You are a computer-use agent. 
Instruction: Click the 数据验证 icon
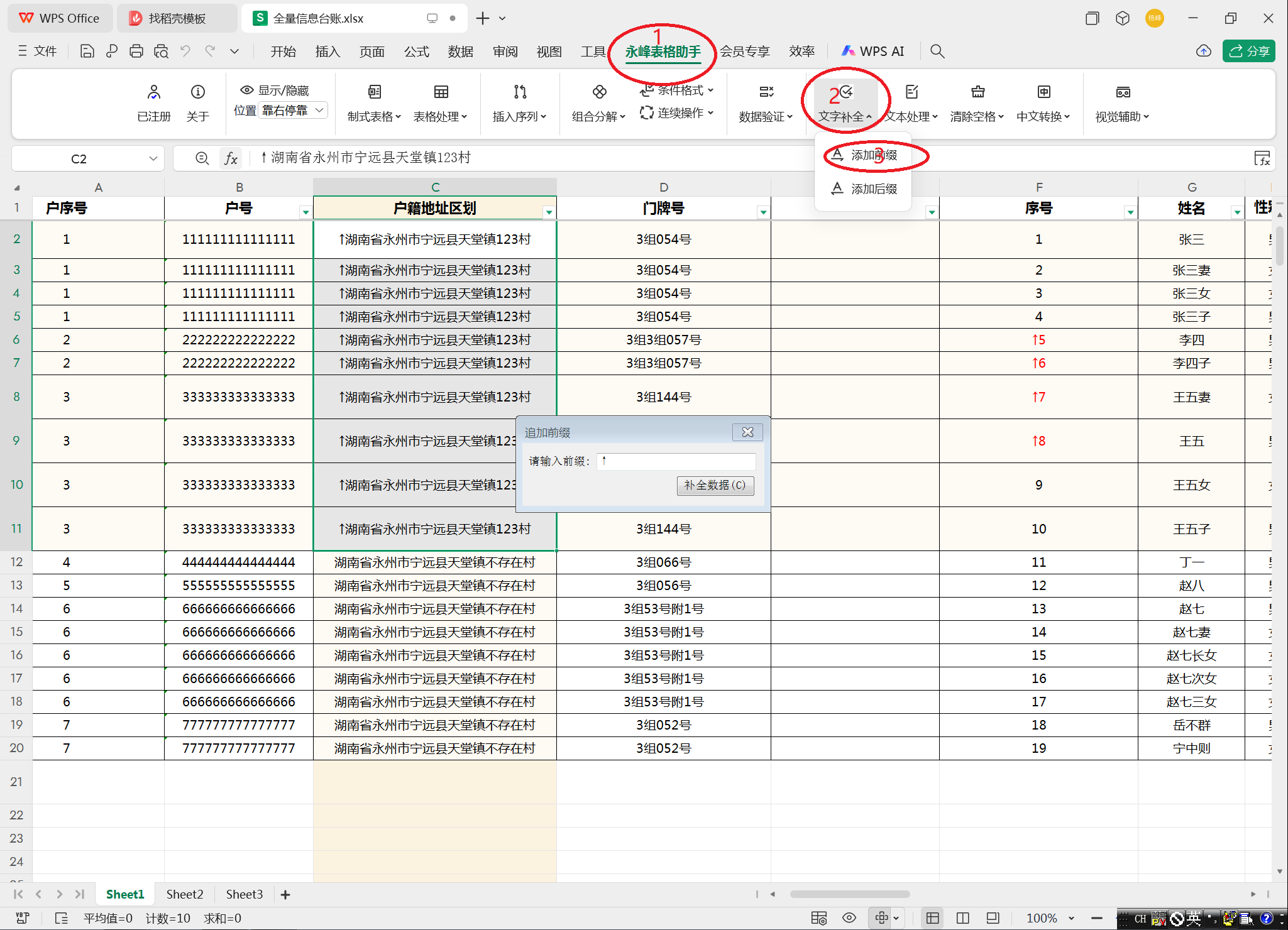pos(766,92)
